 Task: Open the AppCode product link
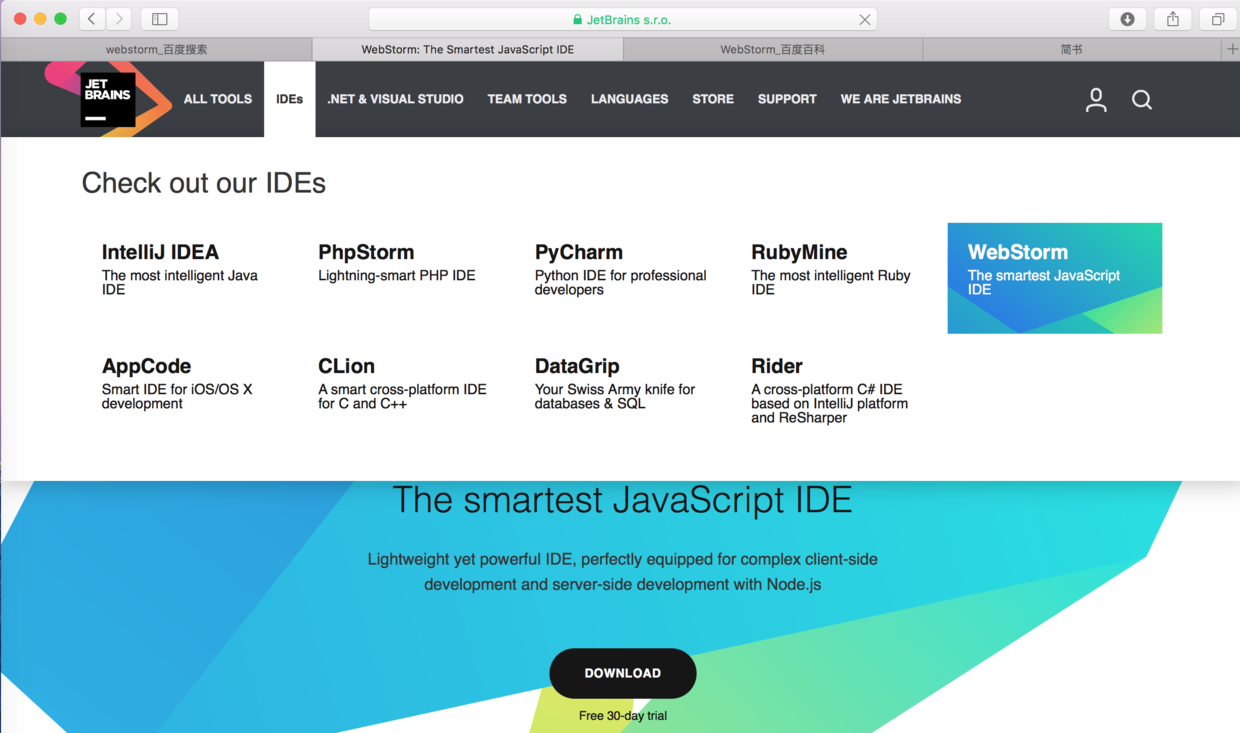[146, 366]
